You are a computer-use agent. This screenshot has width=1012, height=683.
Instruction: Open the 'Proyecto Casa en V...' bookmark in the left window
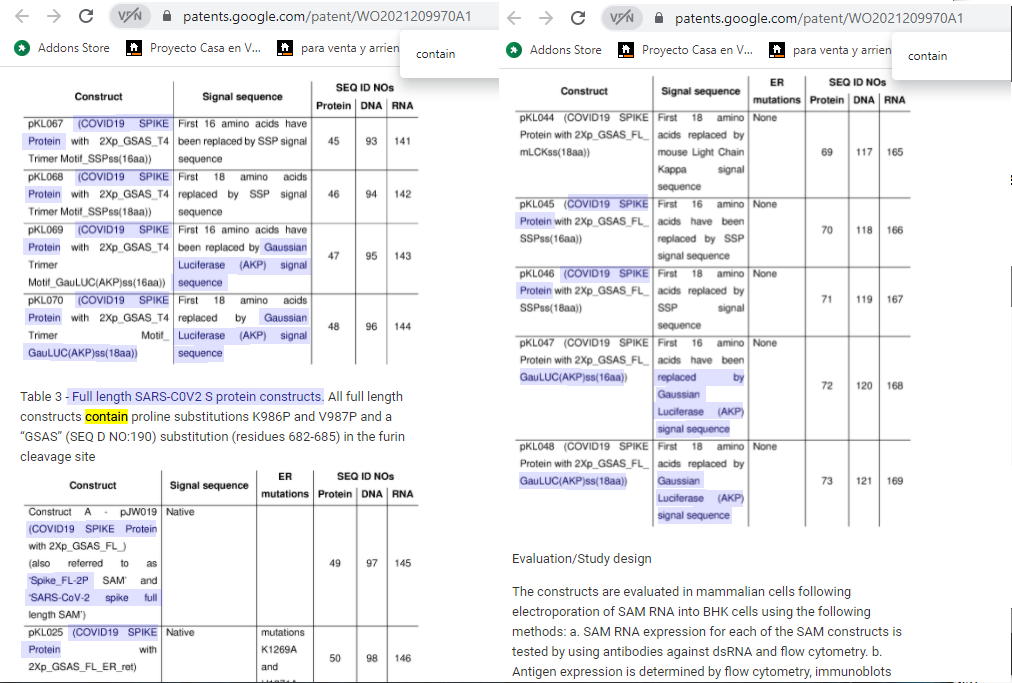(x=195, y=48)
